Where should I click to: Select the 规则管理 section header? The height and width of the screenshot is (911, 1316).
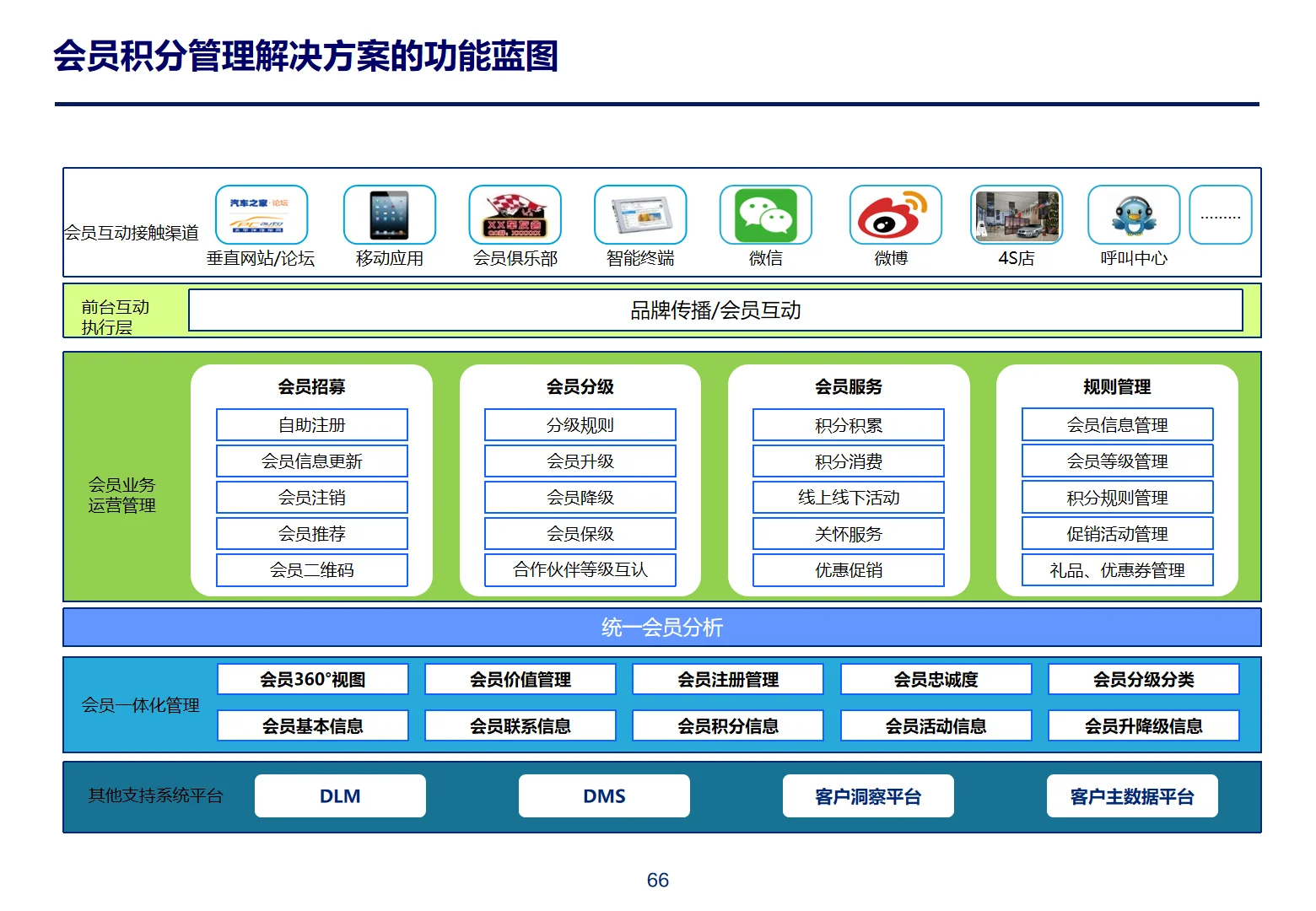[x=1115, y=386]
